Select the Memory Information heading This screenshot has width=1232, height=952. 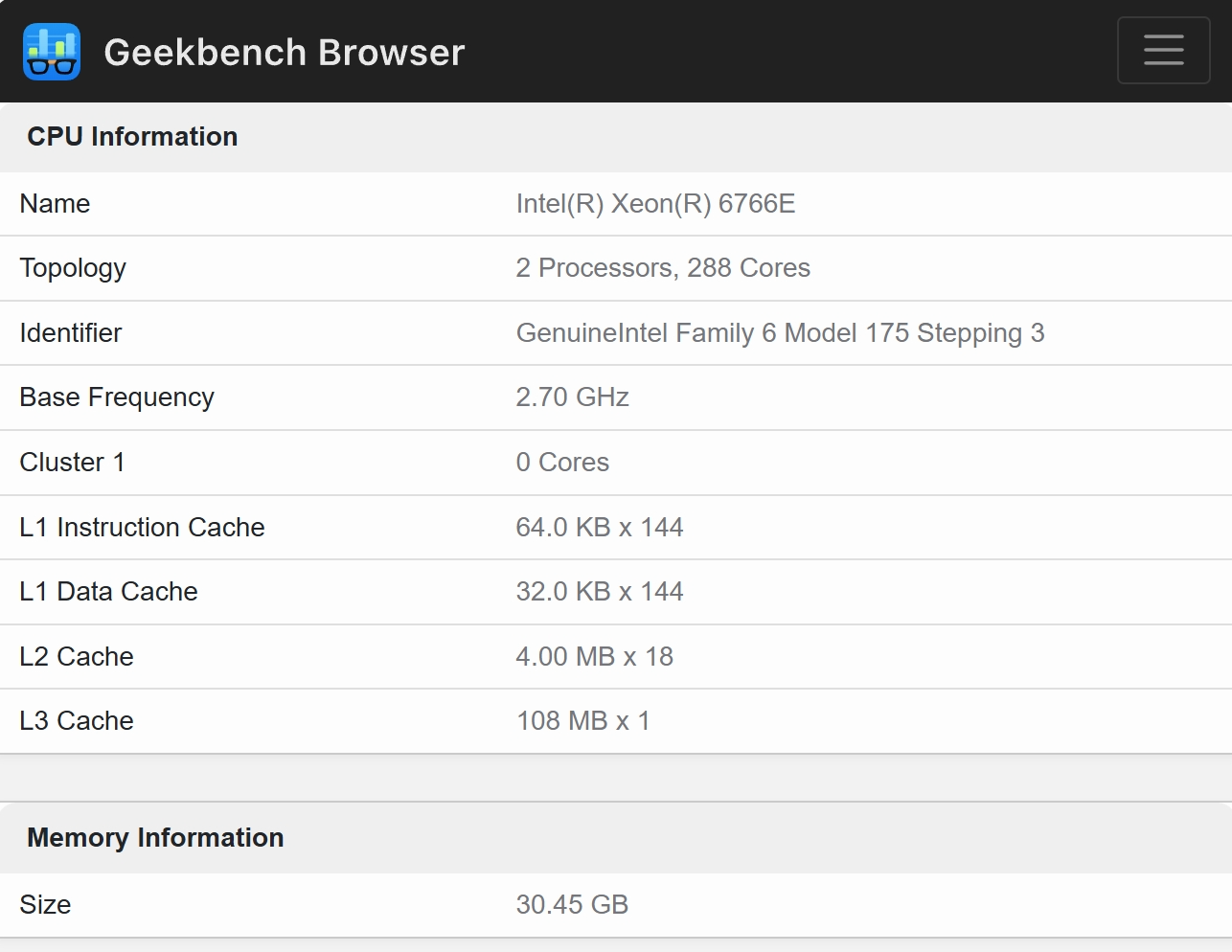tap(155, 838)
